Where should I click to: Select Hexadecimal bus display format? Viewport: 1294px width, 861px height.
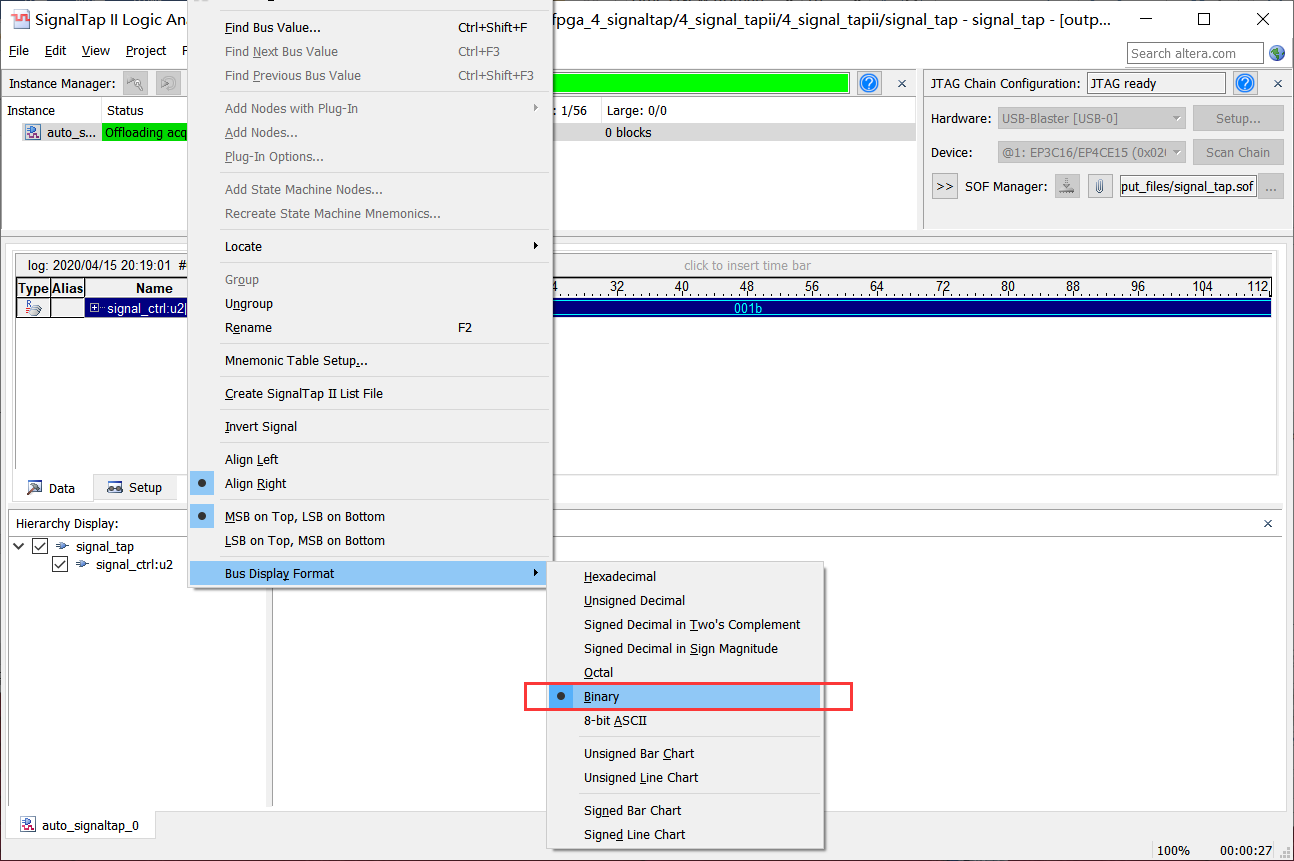coord(620,577)
